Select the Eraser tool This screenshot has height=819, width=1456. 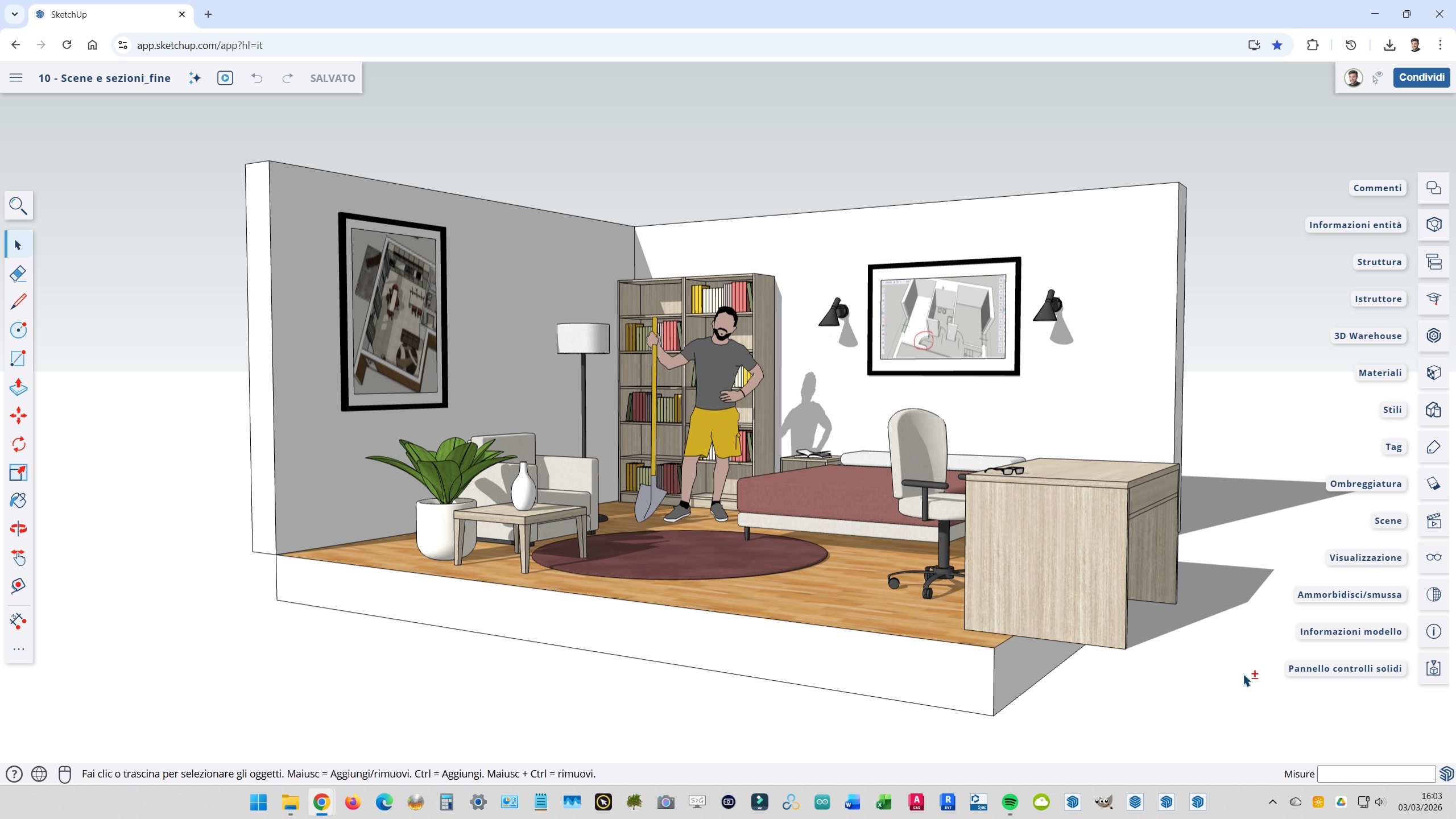click(x=18, y=274)
